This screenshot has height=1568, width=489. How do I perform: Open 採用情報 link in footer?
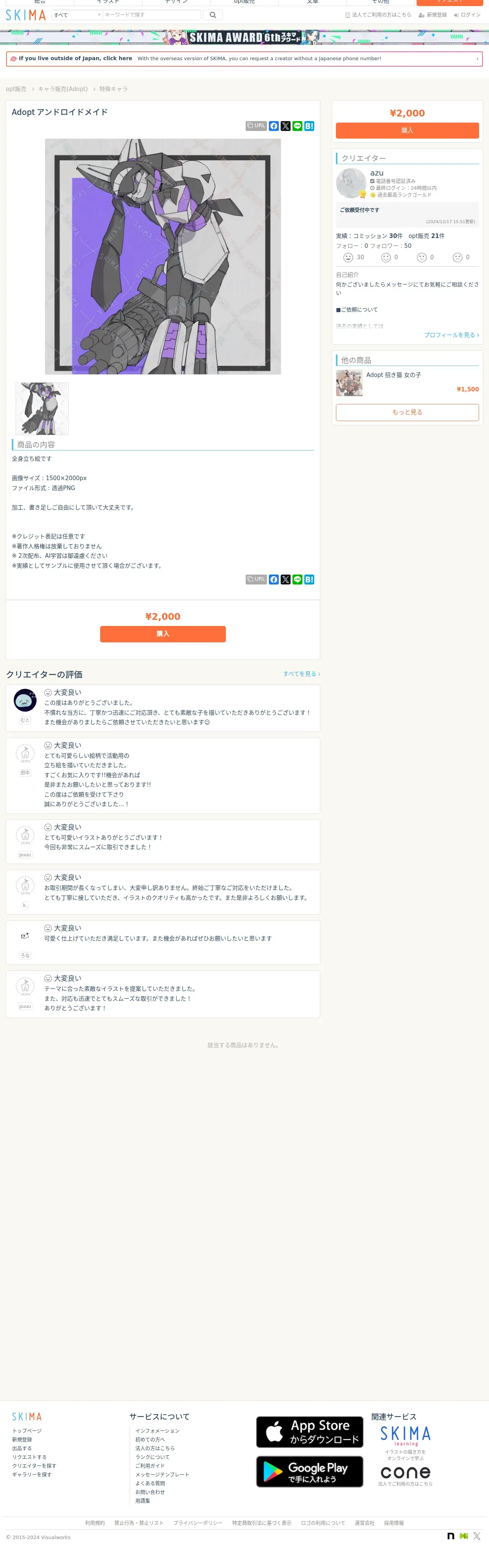point(394,1523)
